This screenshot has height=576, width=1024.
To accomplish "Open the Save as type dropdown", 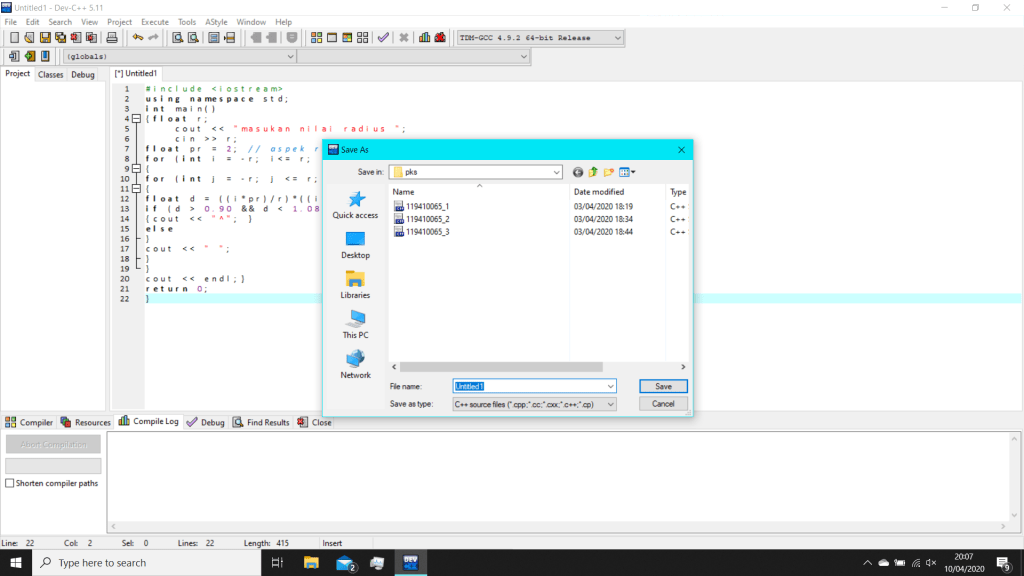I will click(610, 404).
